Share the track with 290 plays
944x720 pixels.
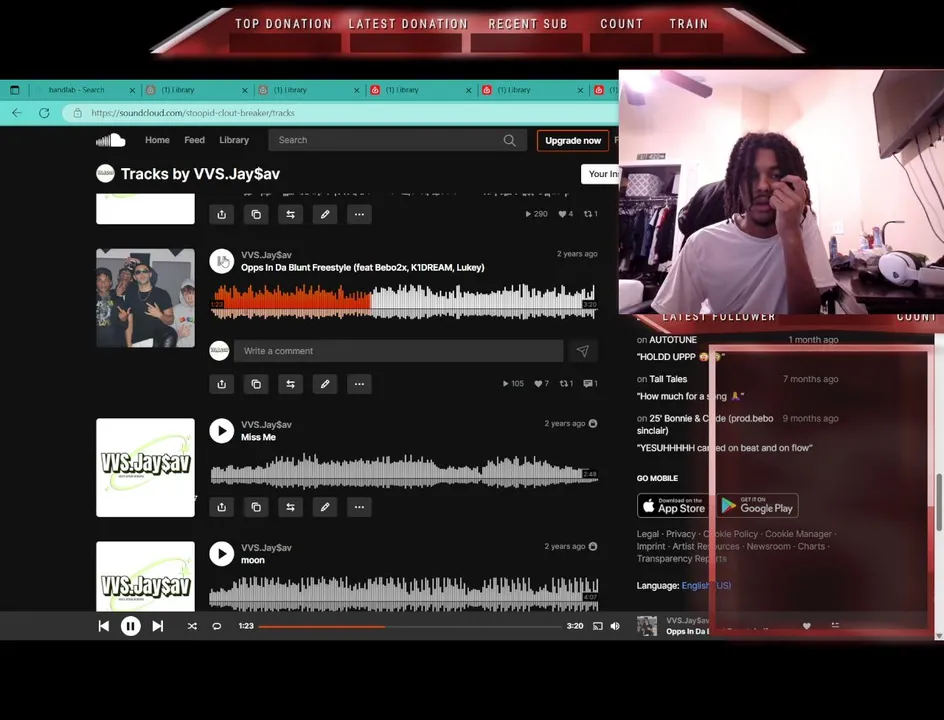(x=222, y=214)
